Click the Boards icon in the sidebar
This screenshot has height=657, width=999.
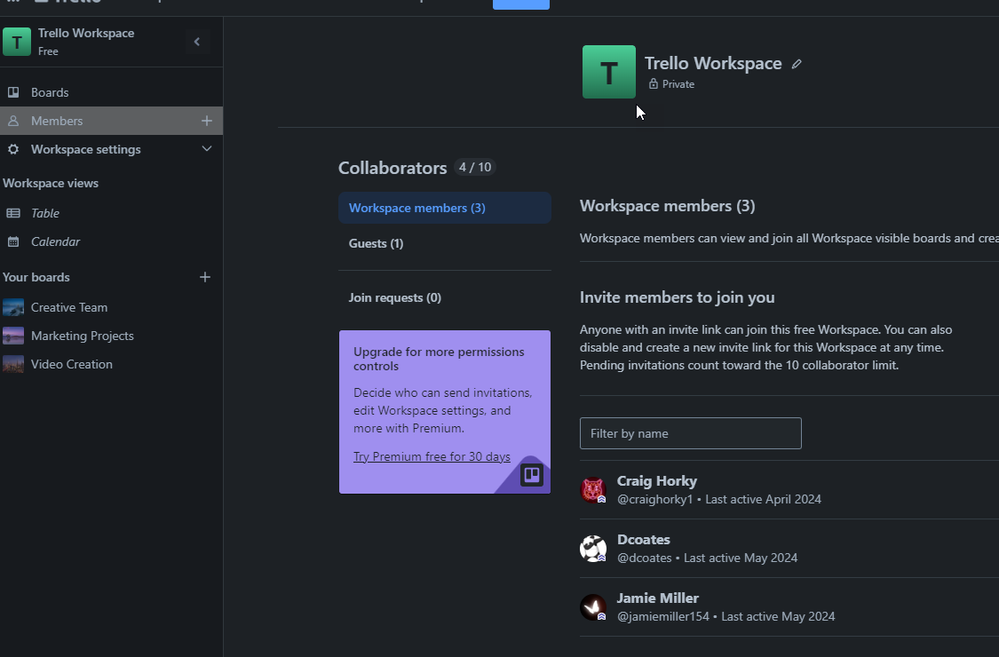click(13, 92)
